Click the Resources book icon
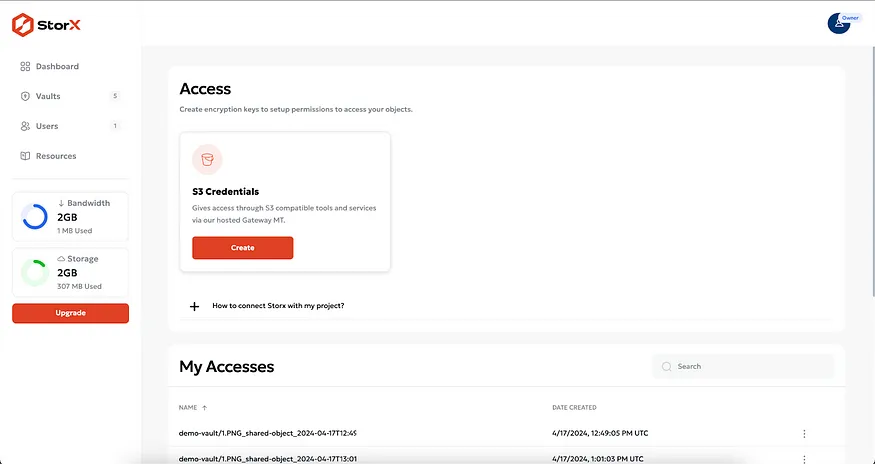 coord(25,156)
